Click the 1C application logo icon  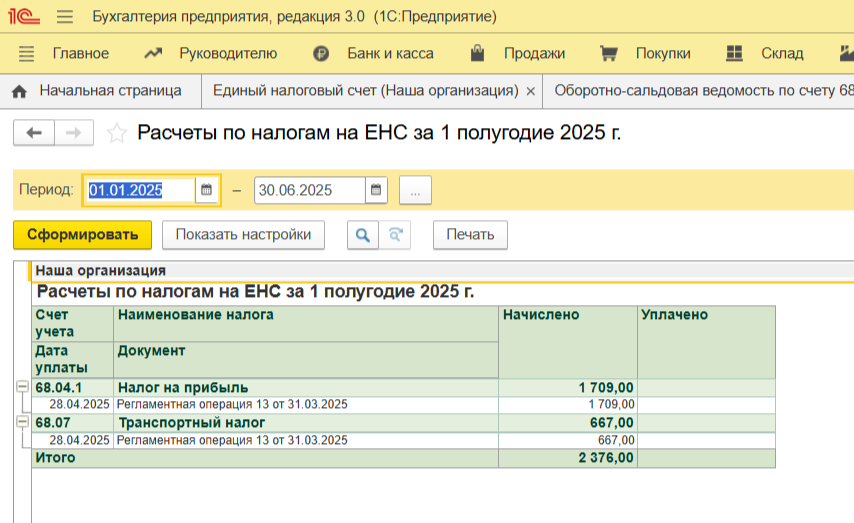[24, 17]
